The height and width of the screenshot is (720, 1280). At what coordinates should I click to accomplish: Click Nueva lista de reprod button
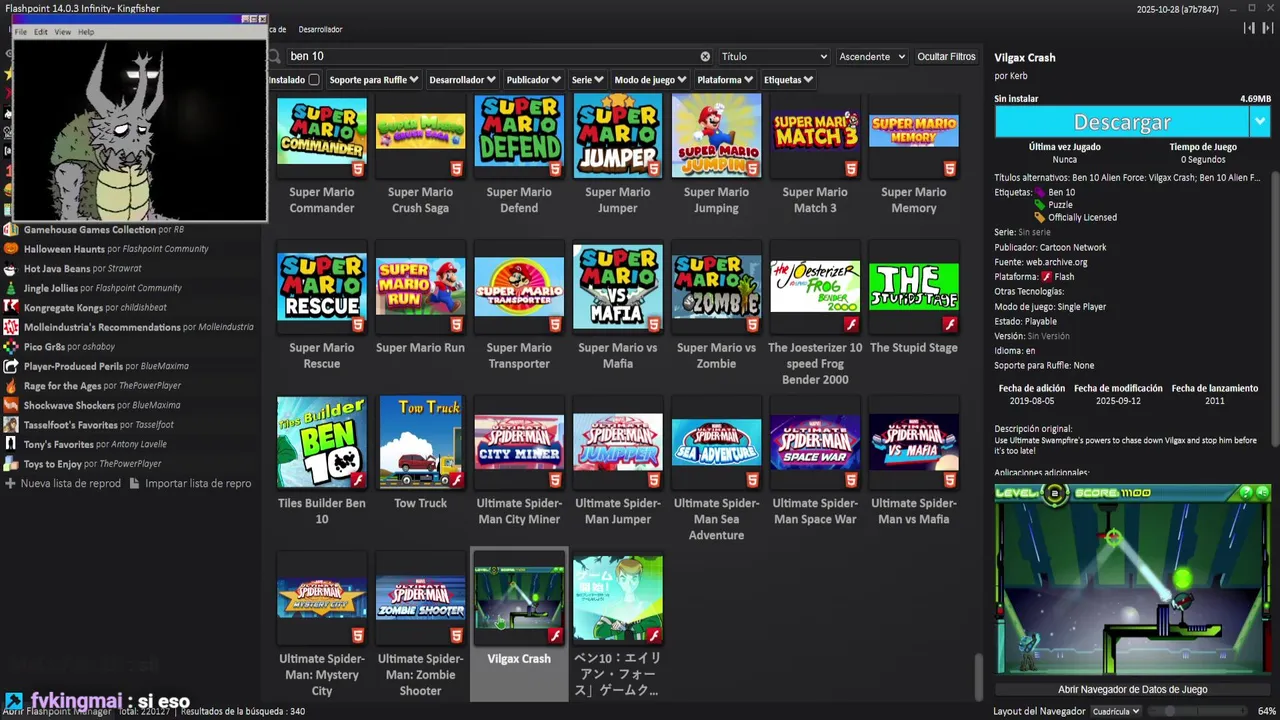63,483
